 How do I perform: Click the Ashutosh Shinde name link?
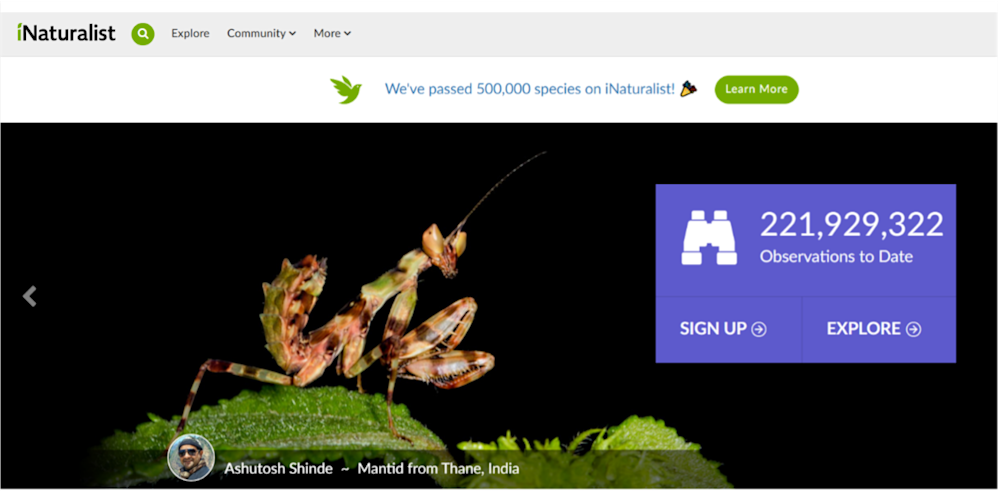[x=278, y=469]
